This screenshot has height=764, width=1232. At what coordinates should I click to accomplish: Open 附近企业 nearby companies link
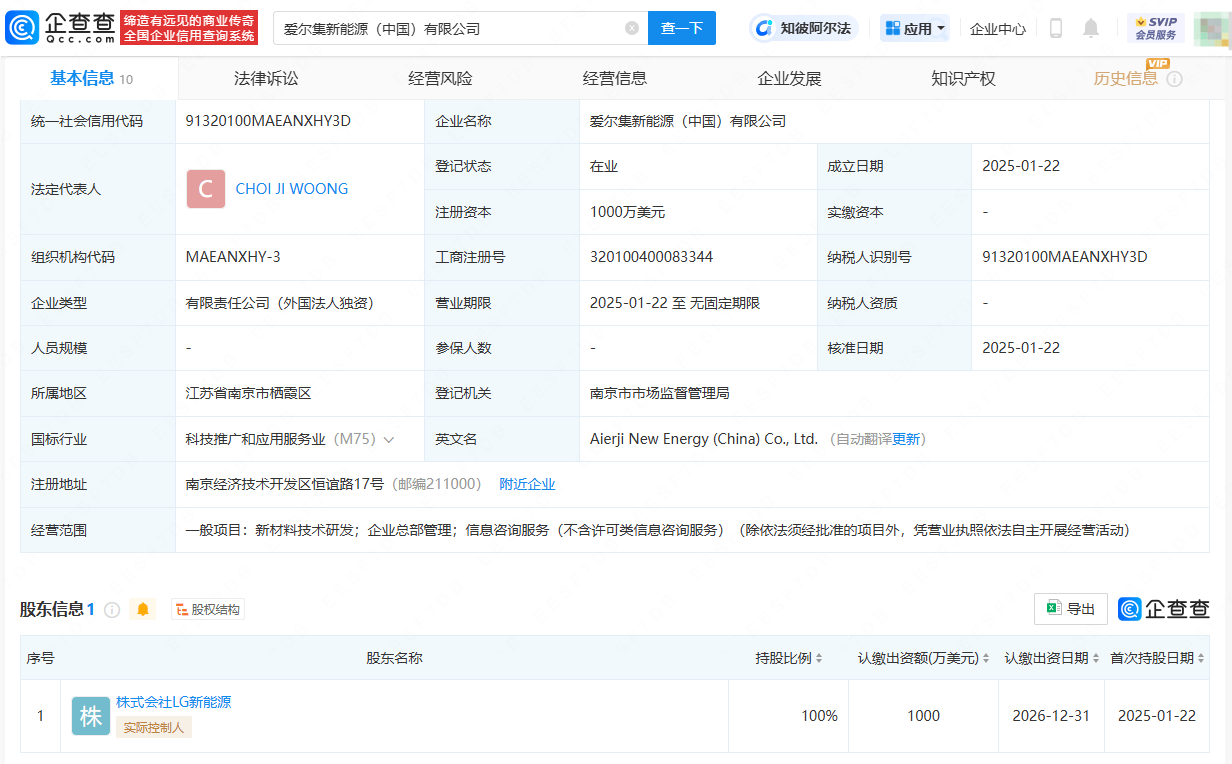[x=527, y=484]
